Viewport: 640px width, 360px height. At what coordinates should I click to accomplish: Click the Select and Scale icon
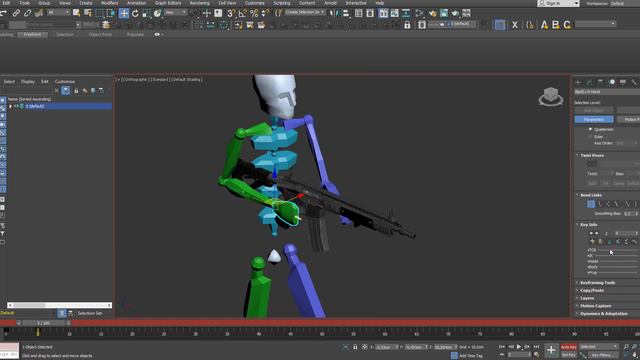pos(147,13)
